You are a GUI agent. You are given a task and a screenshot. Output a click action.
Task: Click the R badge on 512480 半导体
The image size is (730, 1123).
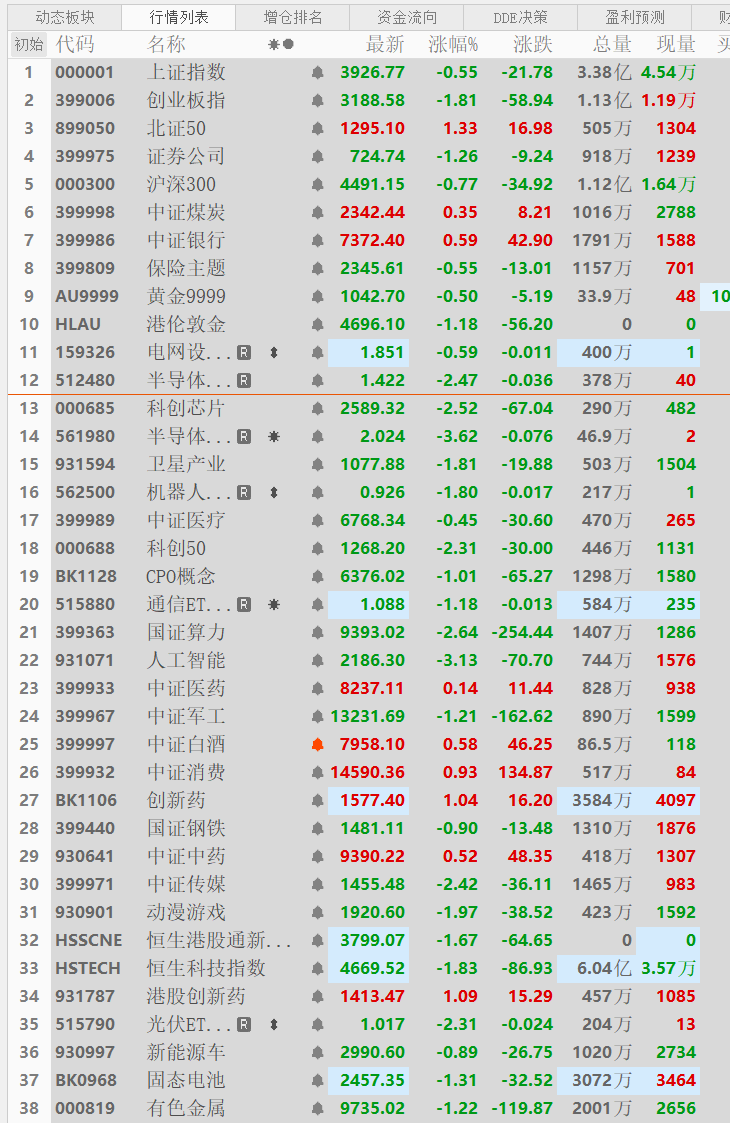(x=244, y=380)
